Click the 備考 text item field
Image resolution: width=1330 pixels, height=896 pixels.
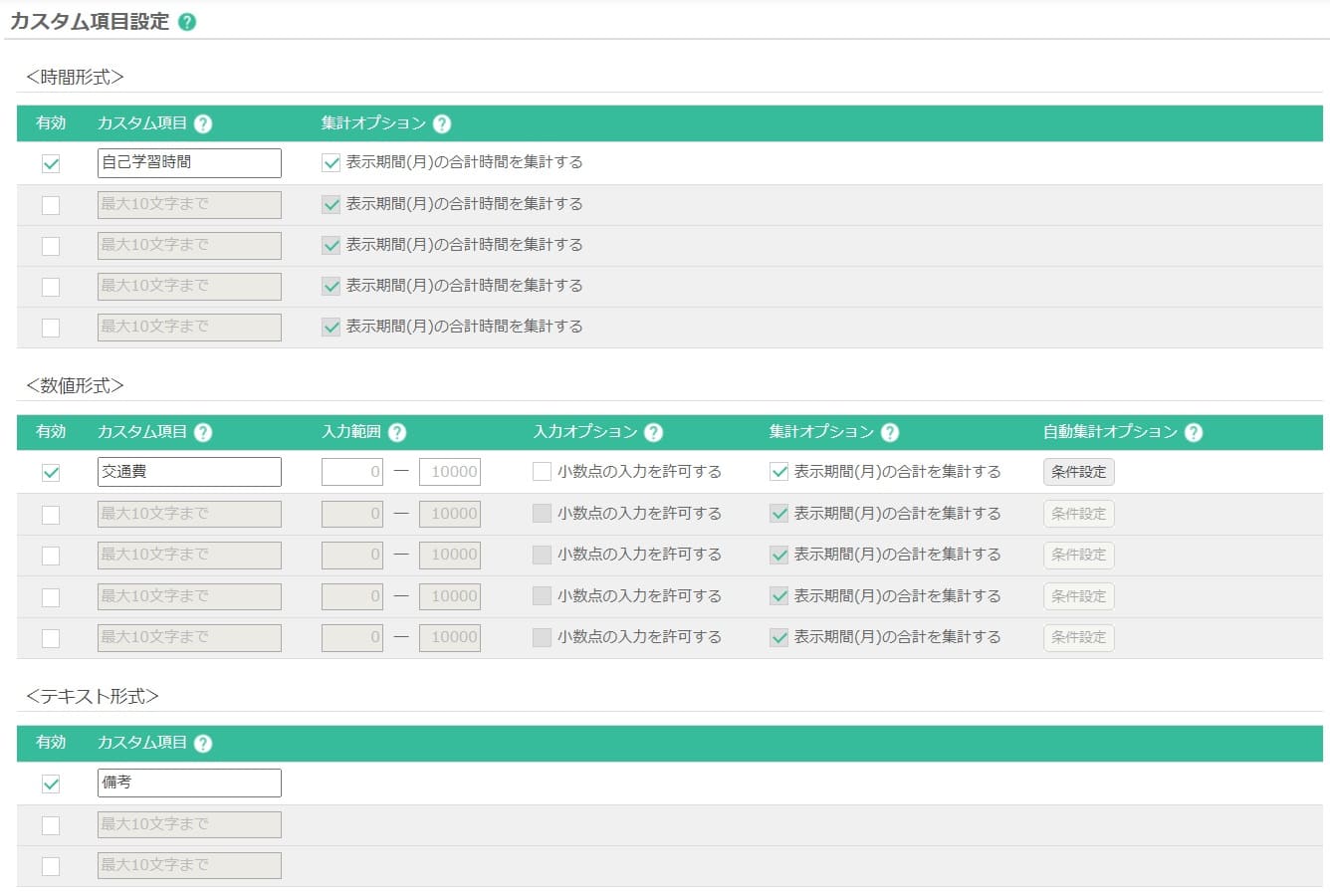tap(189, 784)
